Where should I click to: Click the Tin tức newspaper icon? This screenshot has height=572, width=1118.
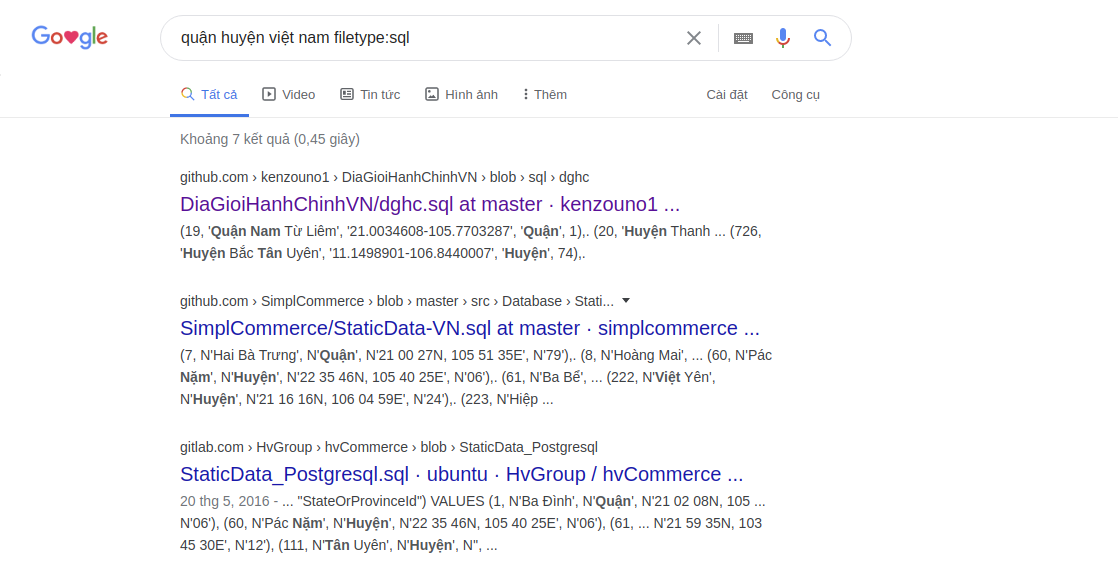click(347, 94)
